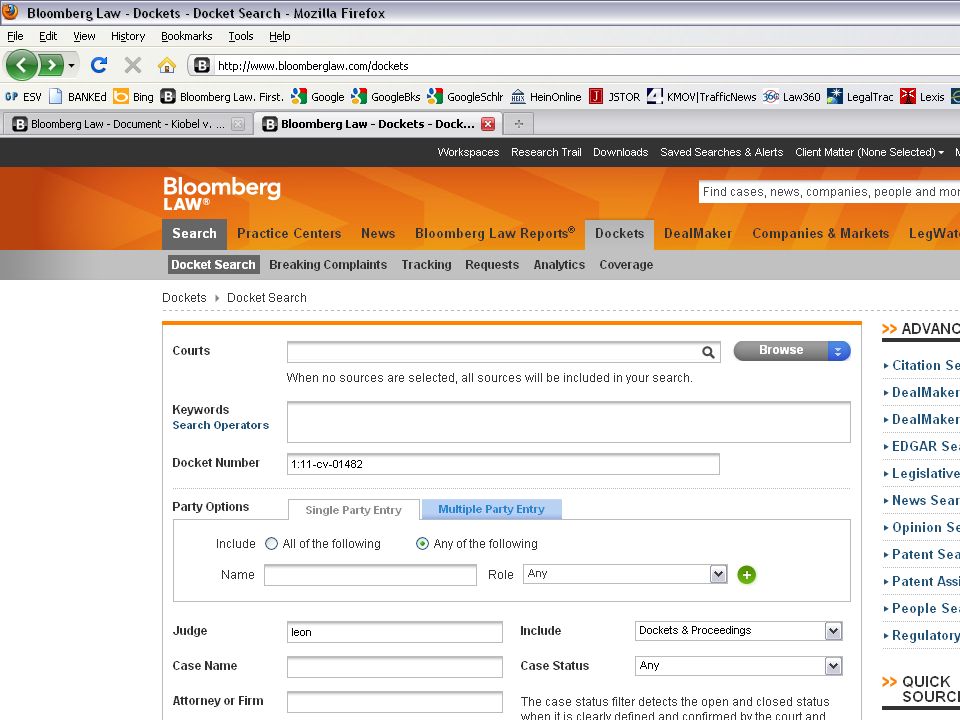The image size is (960, 720).
Task: Open the HeinOnline bookmark
Action: point(546,97)
